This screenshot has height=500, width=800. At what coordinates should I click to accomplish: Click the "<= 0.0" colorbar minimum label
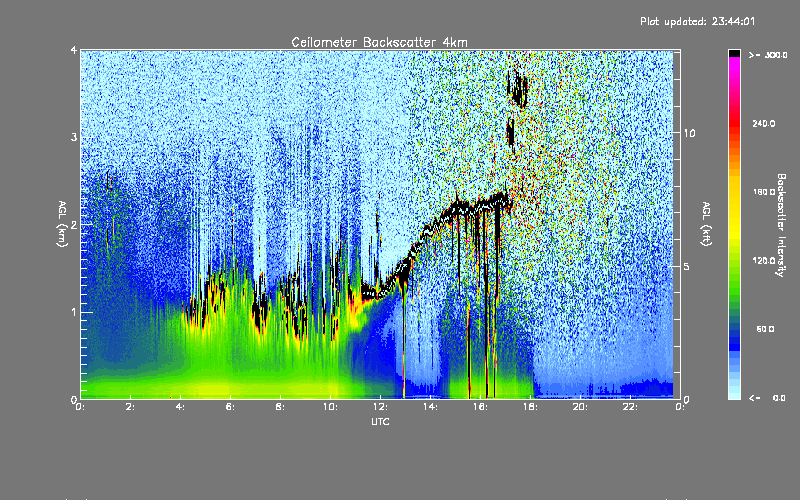(x=767, y=398)
